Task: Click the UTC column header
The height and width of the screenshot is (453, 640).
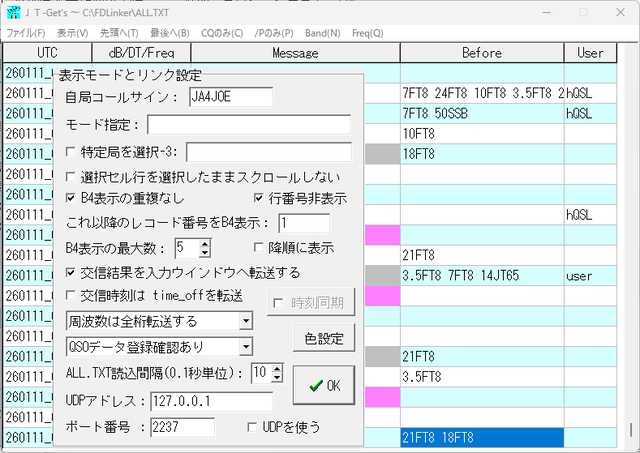Action: tap(47, 53)
